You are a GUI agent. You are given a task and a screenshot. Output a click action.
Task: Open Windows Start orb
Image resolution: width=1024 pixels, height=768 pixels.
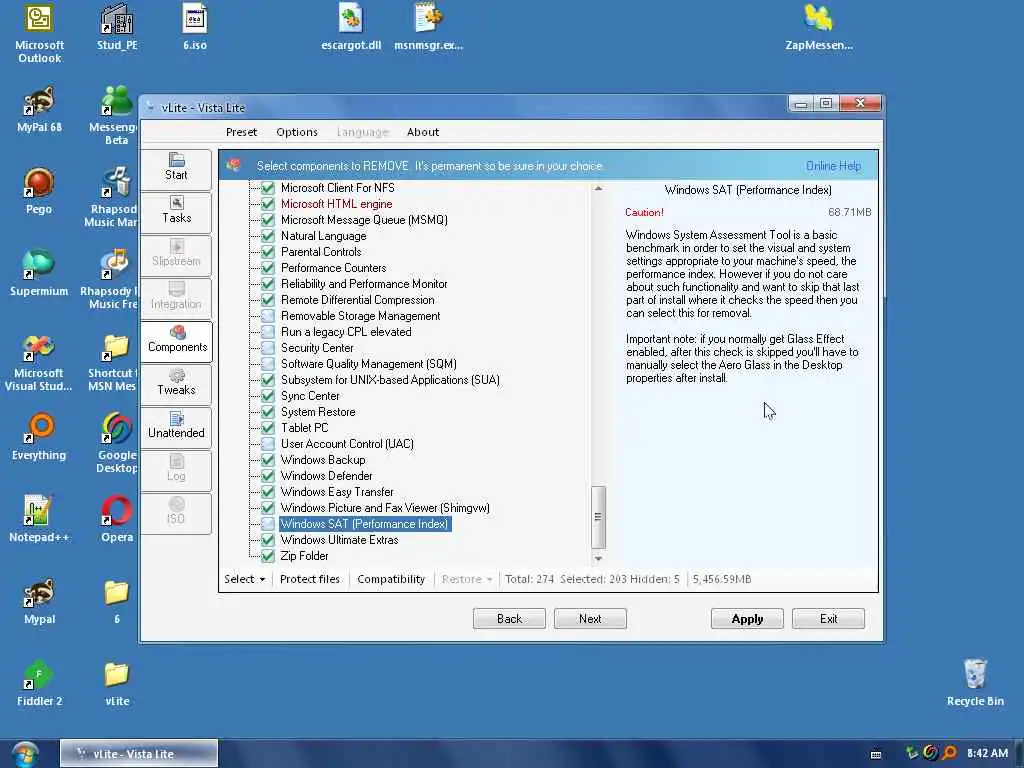[24, 754]
